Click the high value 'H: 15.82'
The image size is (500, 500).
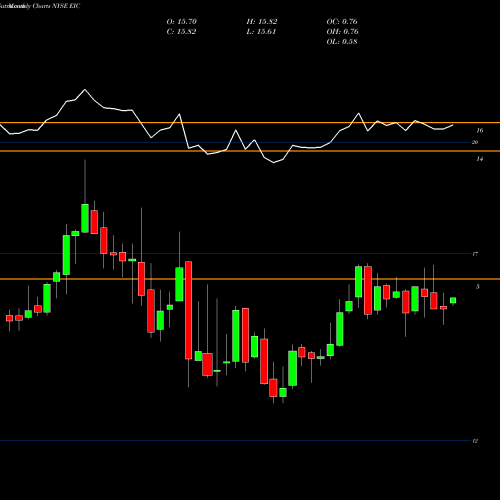coord(262,22)
